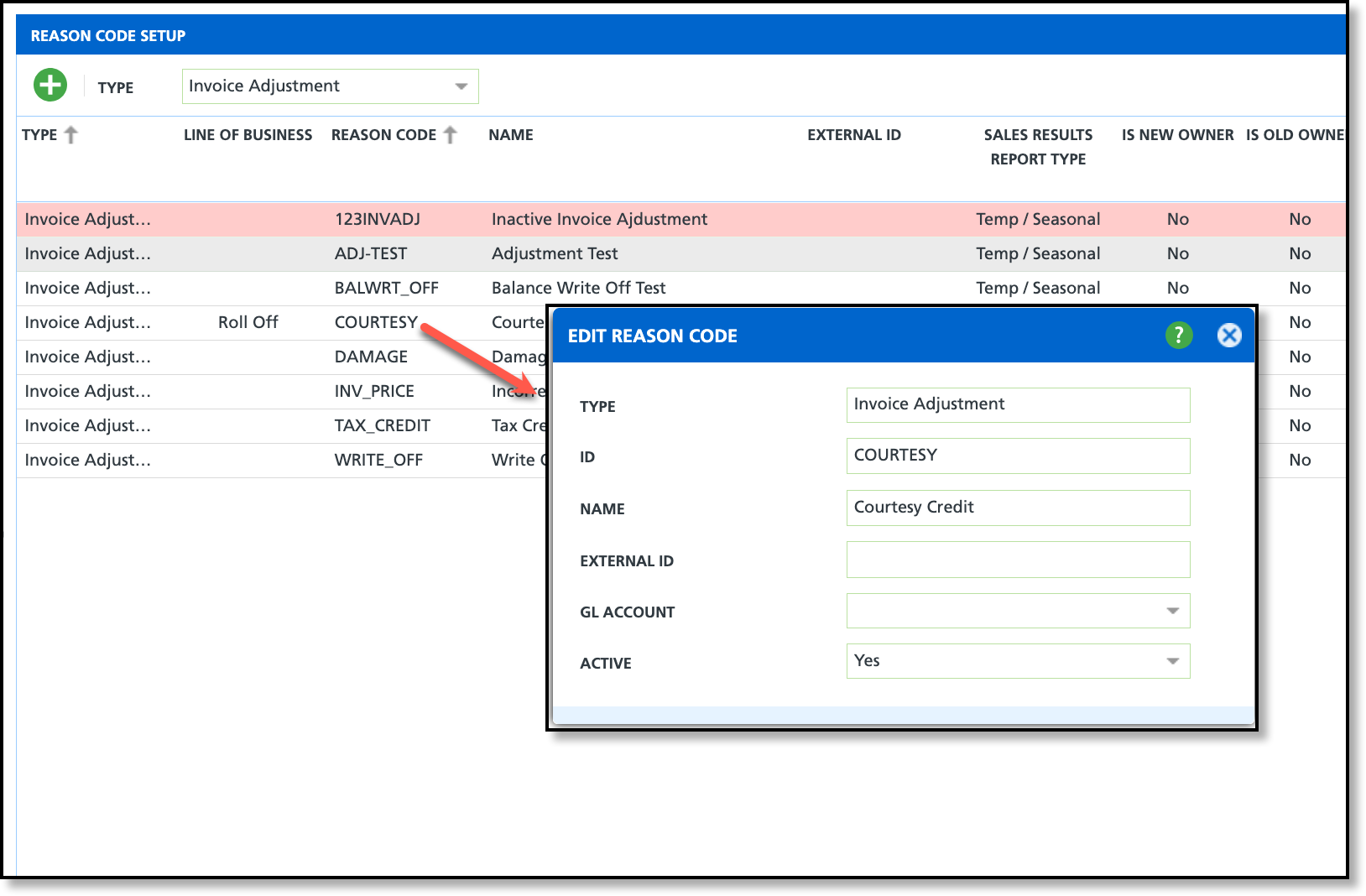Viewport: 1366px width, 896px height.
Task: Click the Invoice Adjust… type cell in 123INVADJ row
Action: pos(88,219)
